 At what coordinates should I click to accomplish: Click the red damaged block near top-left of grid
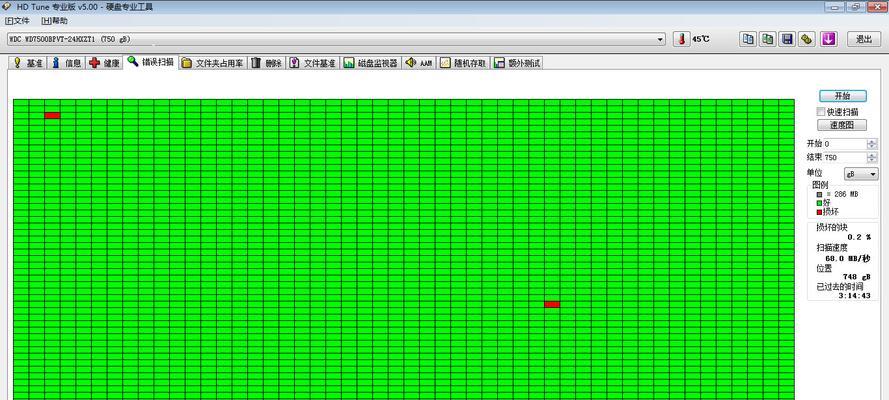tap(52, 116)
